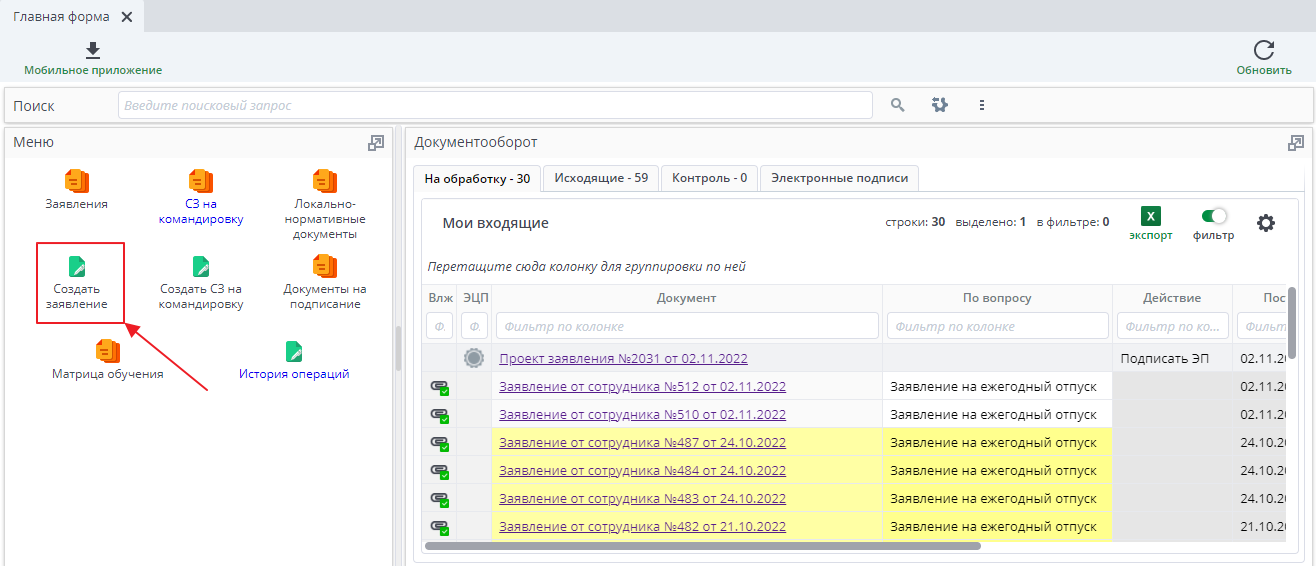Open Матрица обучения menu icon
Screen dimensions: 1316x566
pyautogui.click(x=107, y=352)
